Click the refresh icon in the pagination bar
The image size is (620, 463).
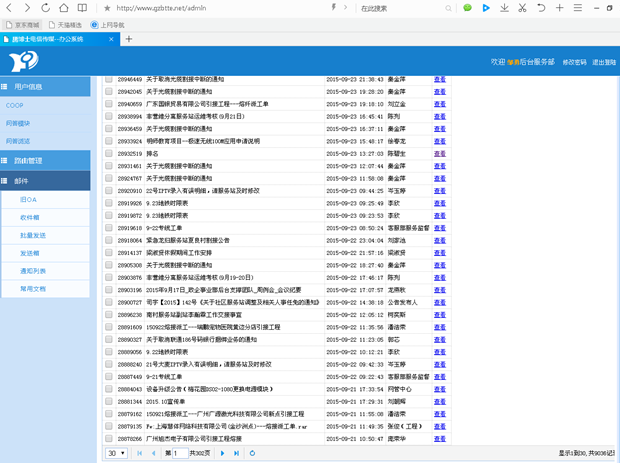point(252,453)
